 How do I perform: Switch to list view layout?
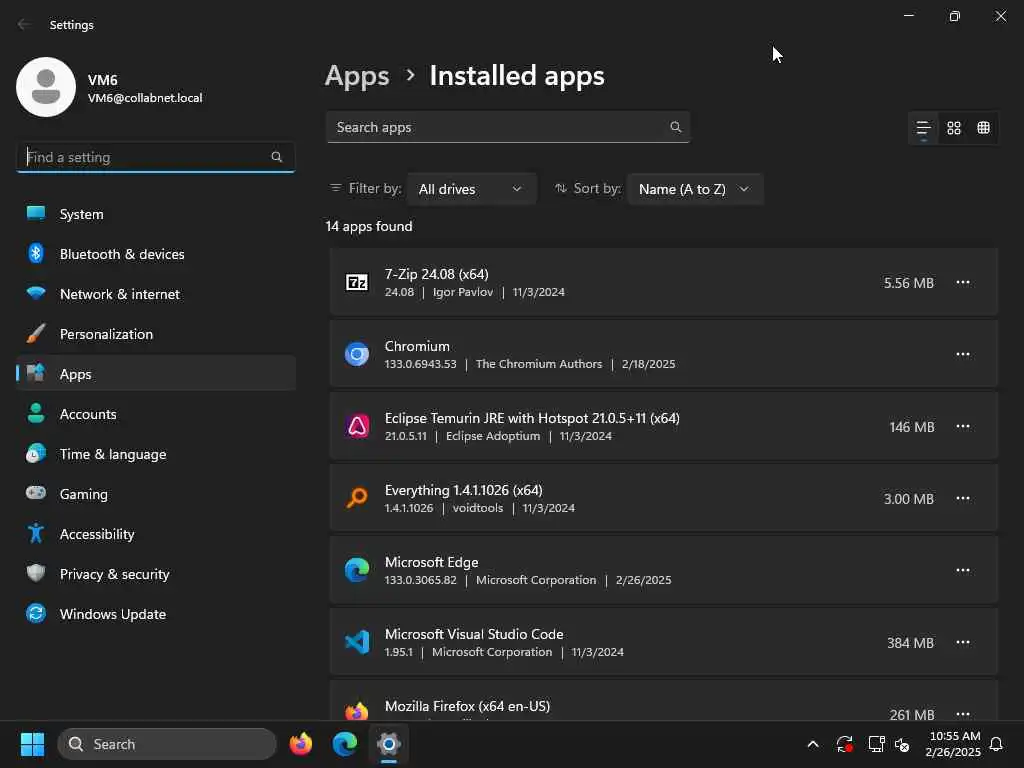[x=923, y=128]
